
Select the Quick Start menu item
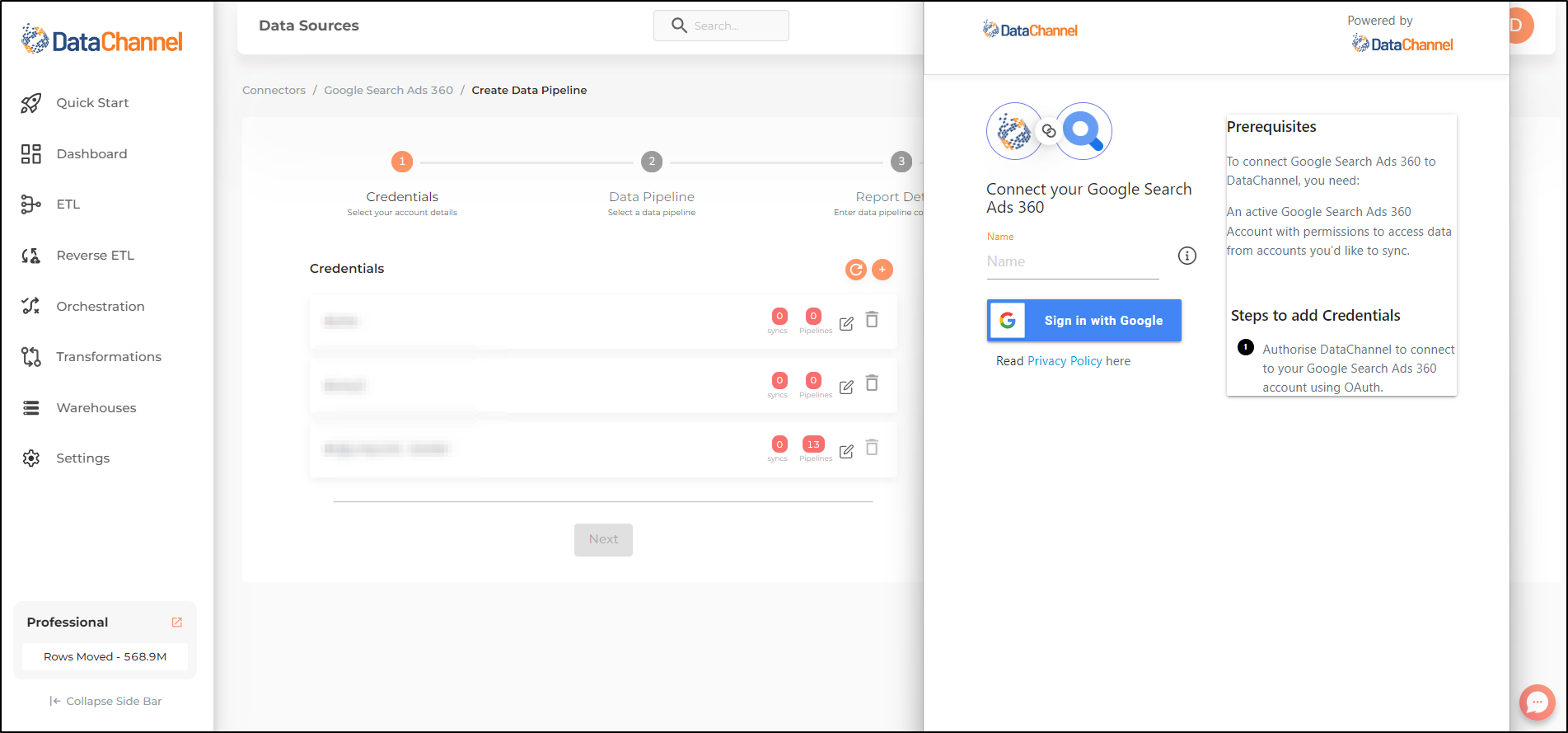tap(92, 103)
